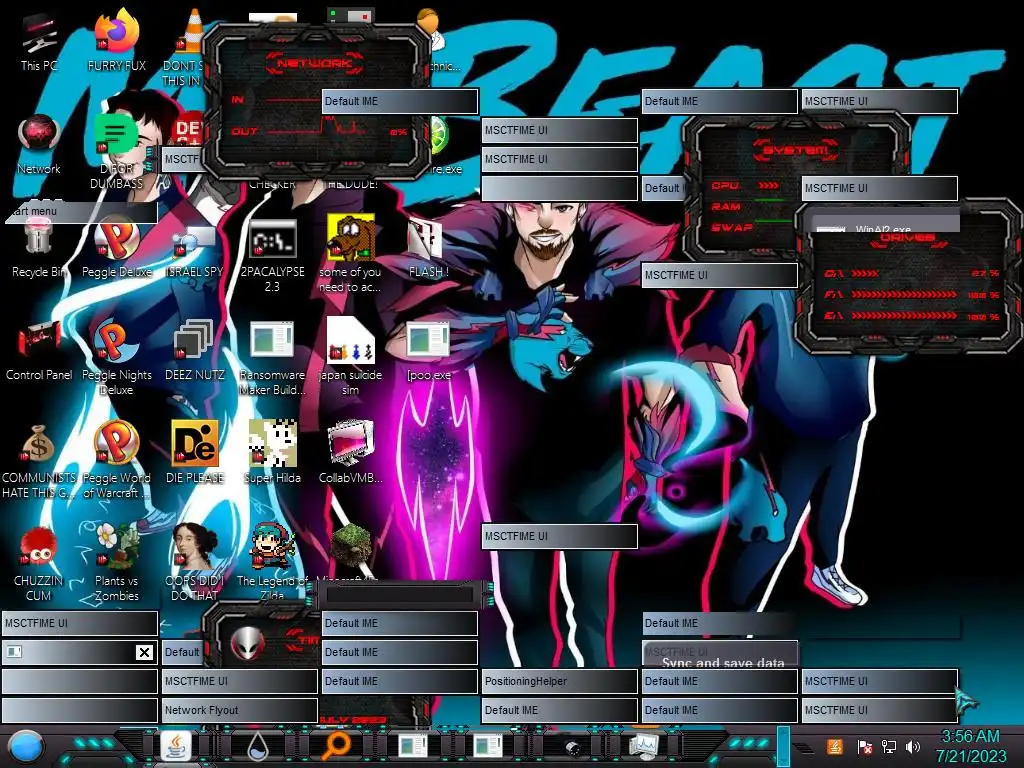The height and width of the screenshot is (768, 1024).
Task: Click the NETWORK gadget title
Action: (315, 63)
